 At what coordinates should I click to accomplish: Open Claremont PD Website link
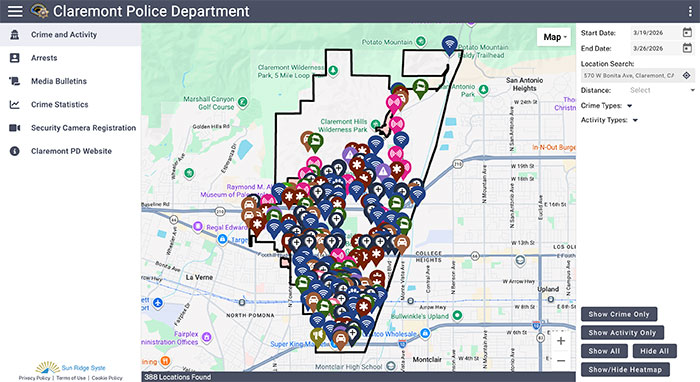71,151
